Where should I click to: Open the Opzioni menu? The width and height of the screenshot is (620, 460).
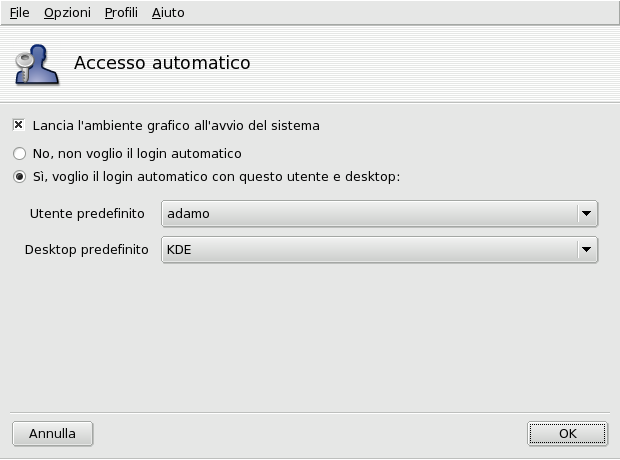[67, 13]
